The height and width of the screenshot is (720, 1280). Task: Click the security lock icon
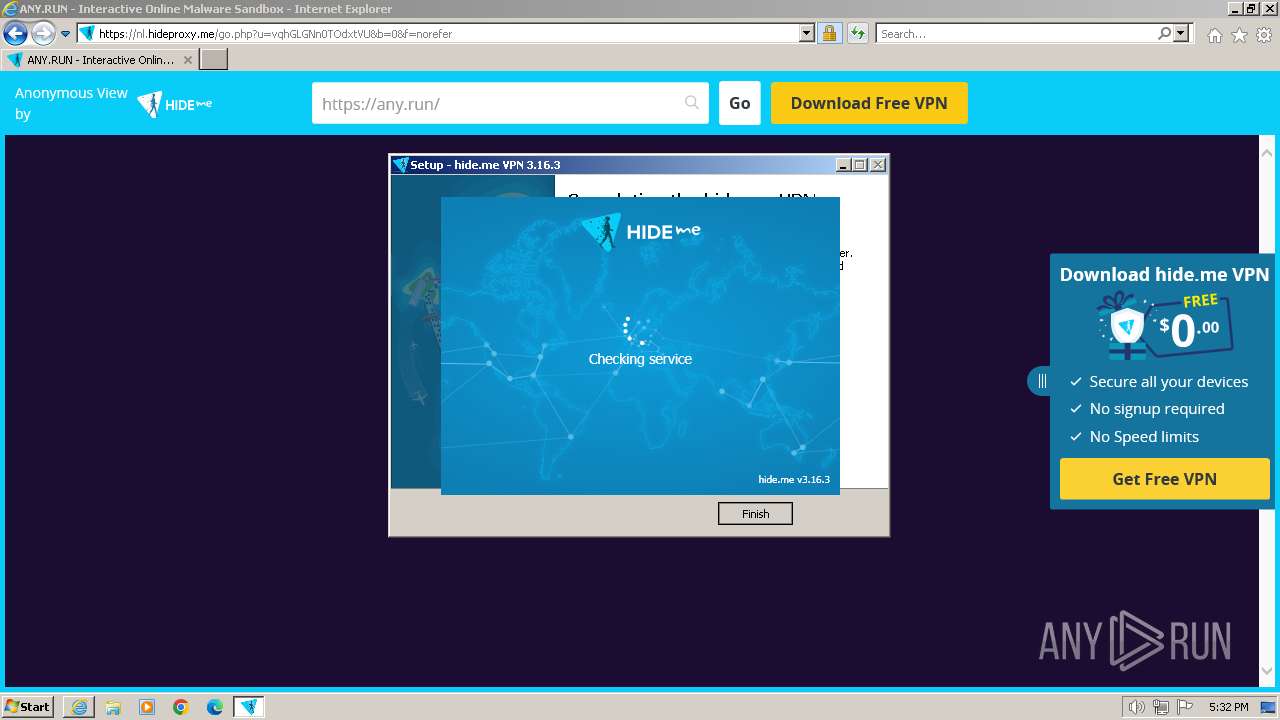(829, 34)
